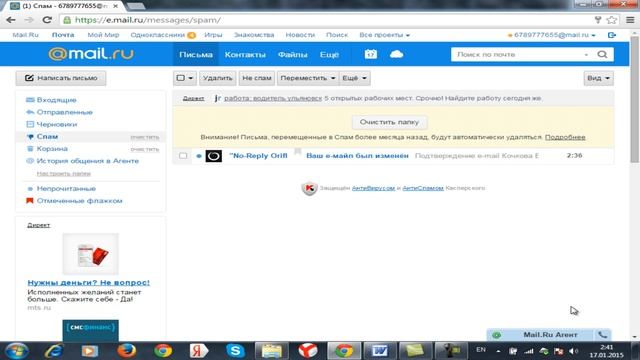640x360 pixels.
Task: Open the Переместить dropdown
Action: coord(308,78)
